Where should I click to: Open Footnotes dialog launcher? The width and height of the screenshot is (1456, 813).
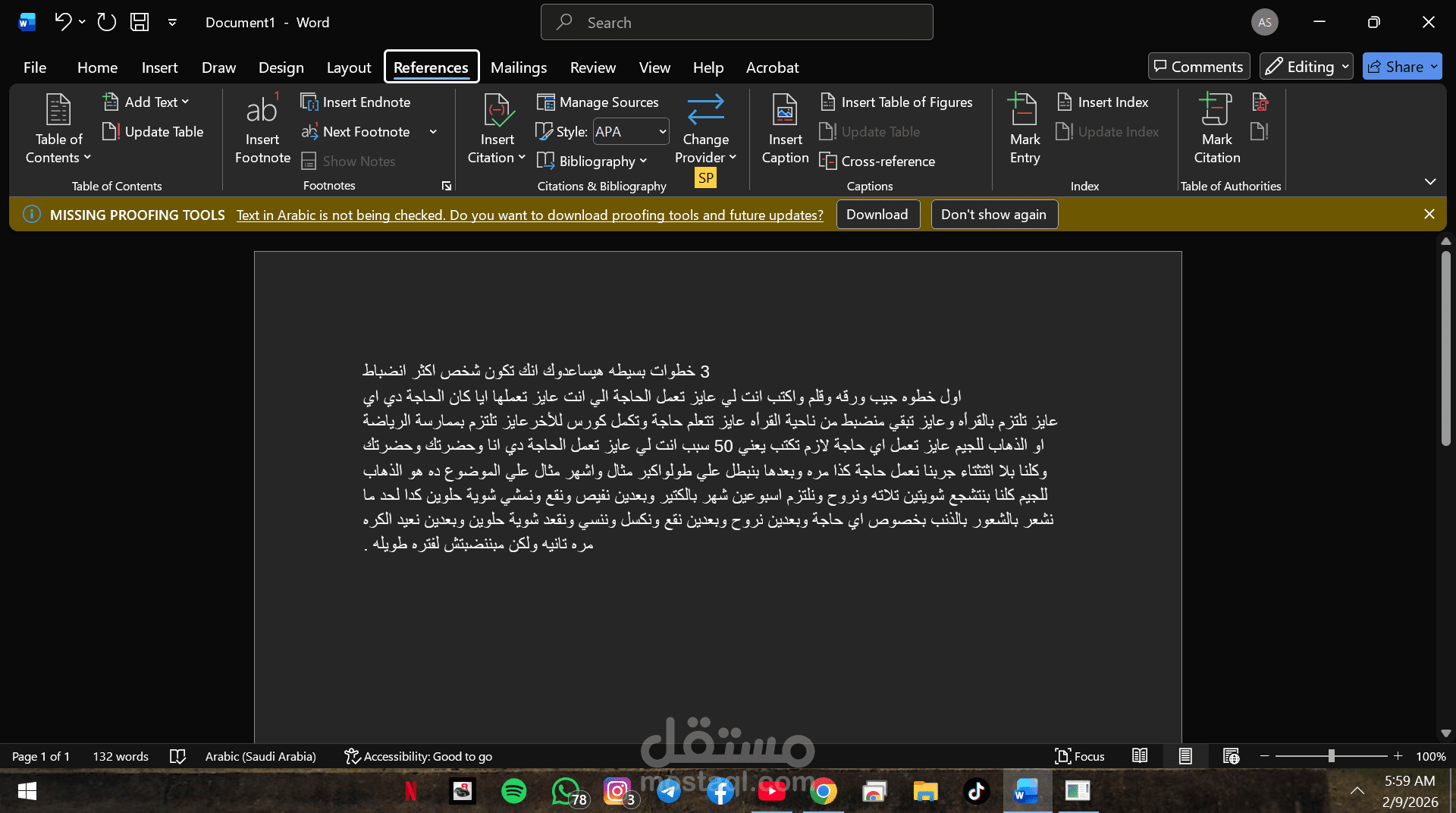point(447,186)
